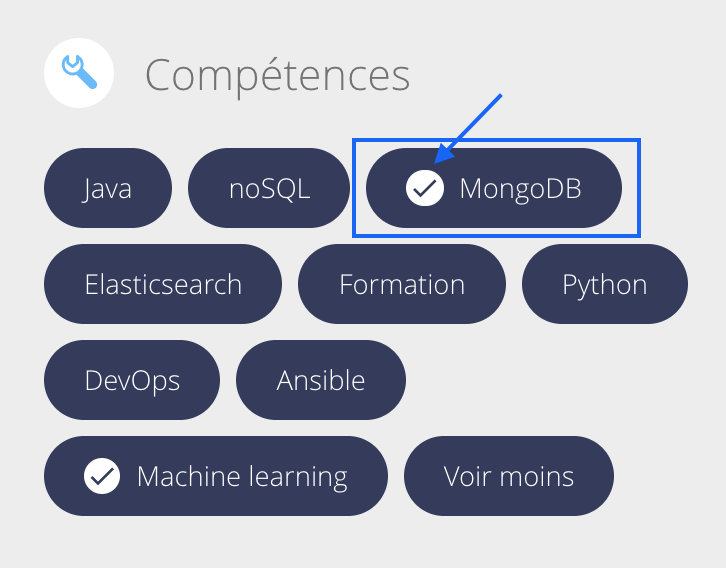Click the blue highlight frame's top edge
Screen dimensions: 726x568
(x=496, y=139)
